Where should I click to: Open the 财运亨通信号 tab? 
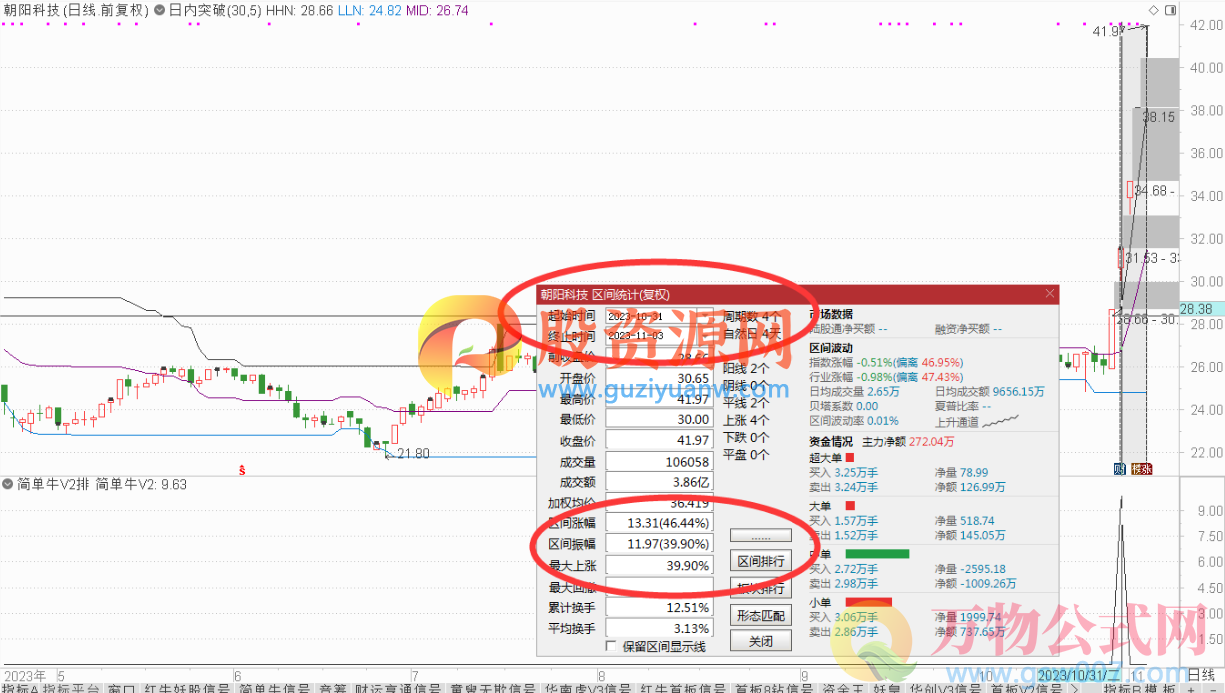(x=398, y=687)
